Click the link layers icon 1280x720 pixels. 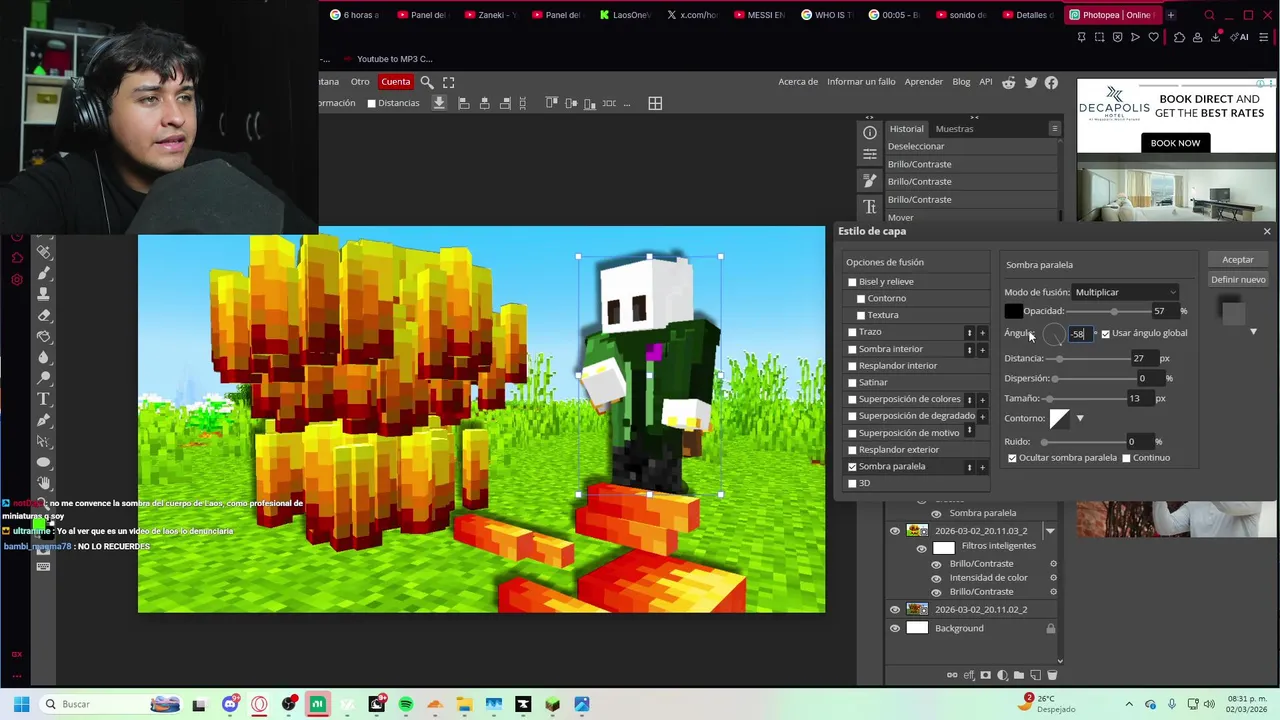point(953,675)
